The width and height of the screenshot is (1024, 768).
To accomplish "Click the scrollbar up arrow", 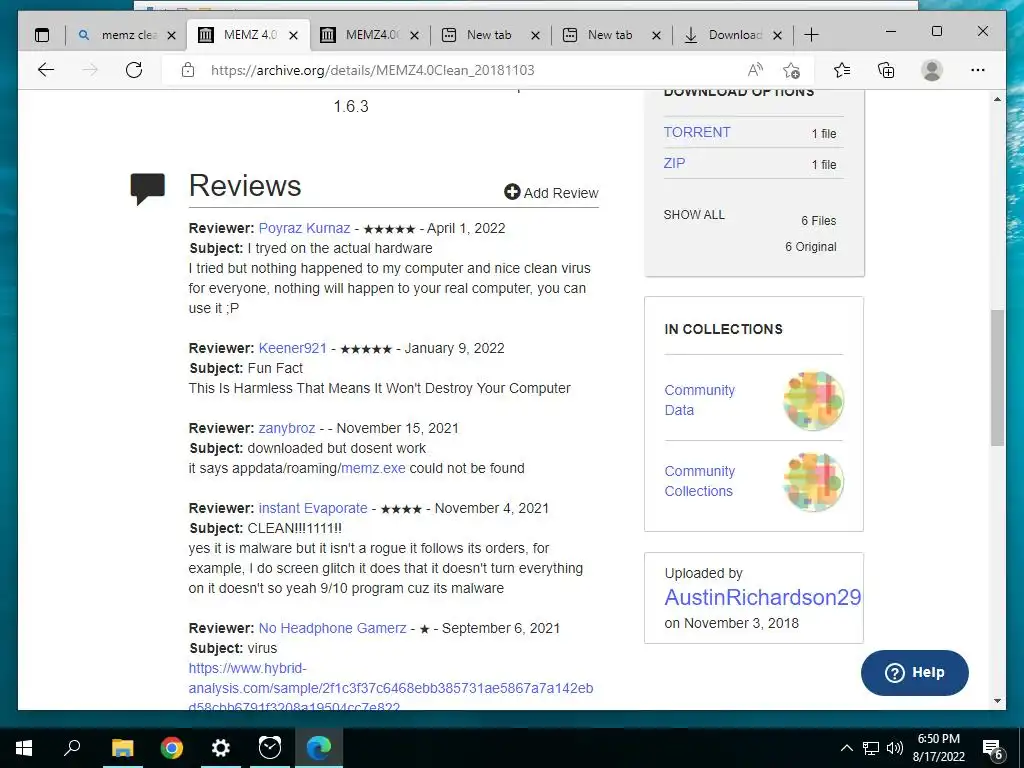I will point(997,99).
